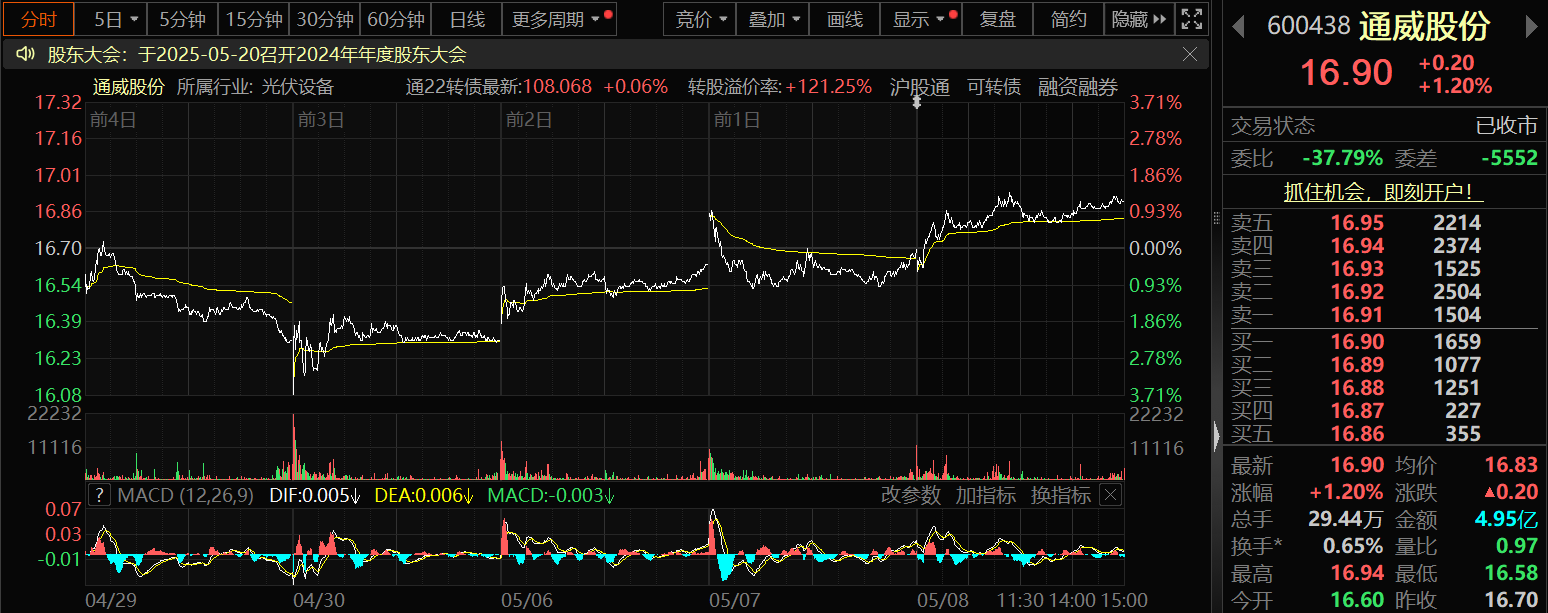The image size is (1548, 613).
Task: Select the 30分钟 period tab
Action: (325, 19)
